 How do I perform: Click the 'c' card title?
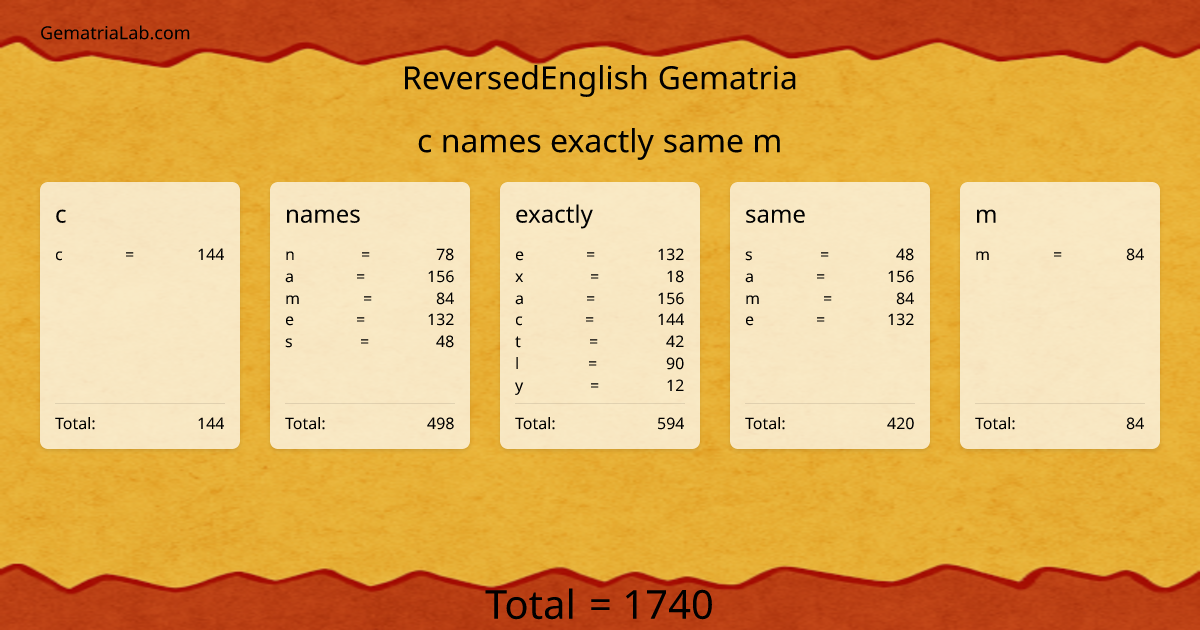coord(61,214)
